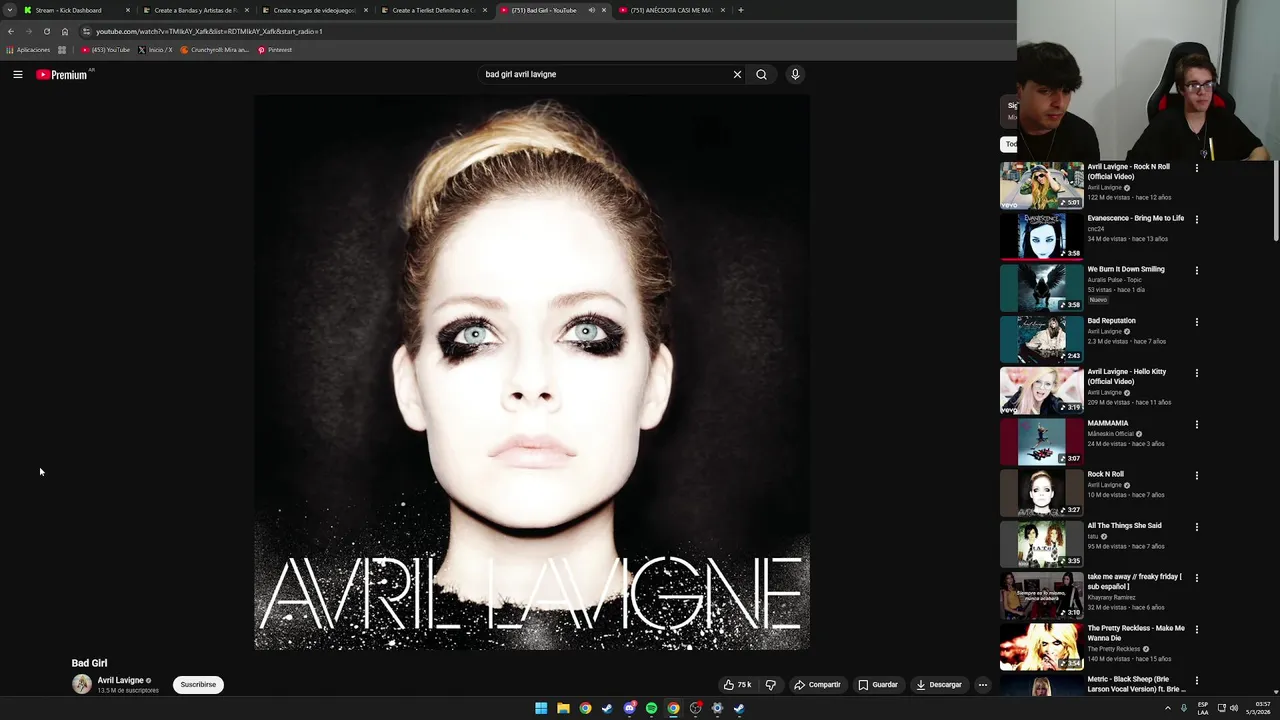The image size is (1280, 720).
Task: Open Settings gear from the taskbar
Action: point(717,708)
